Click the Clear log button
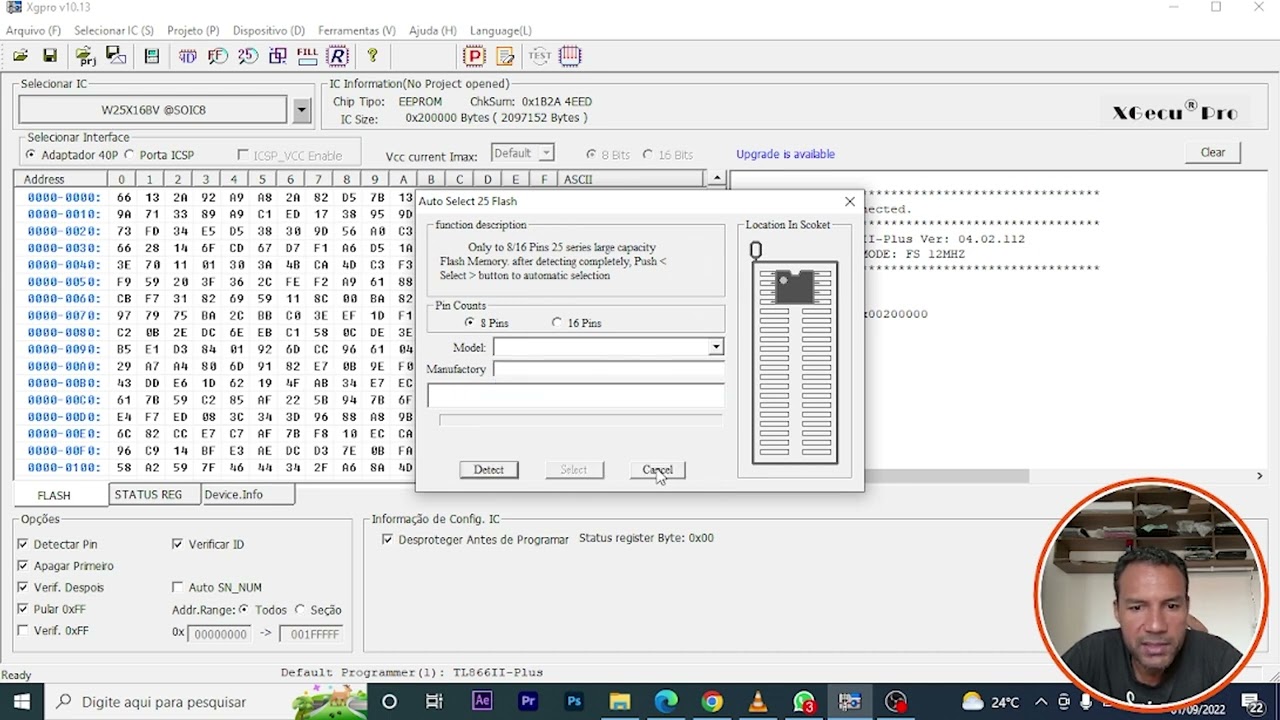The height and width of the screenshot is (720, 1280). tap(1213, 153)
